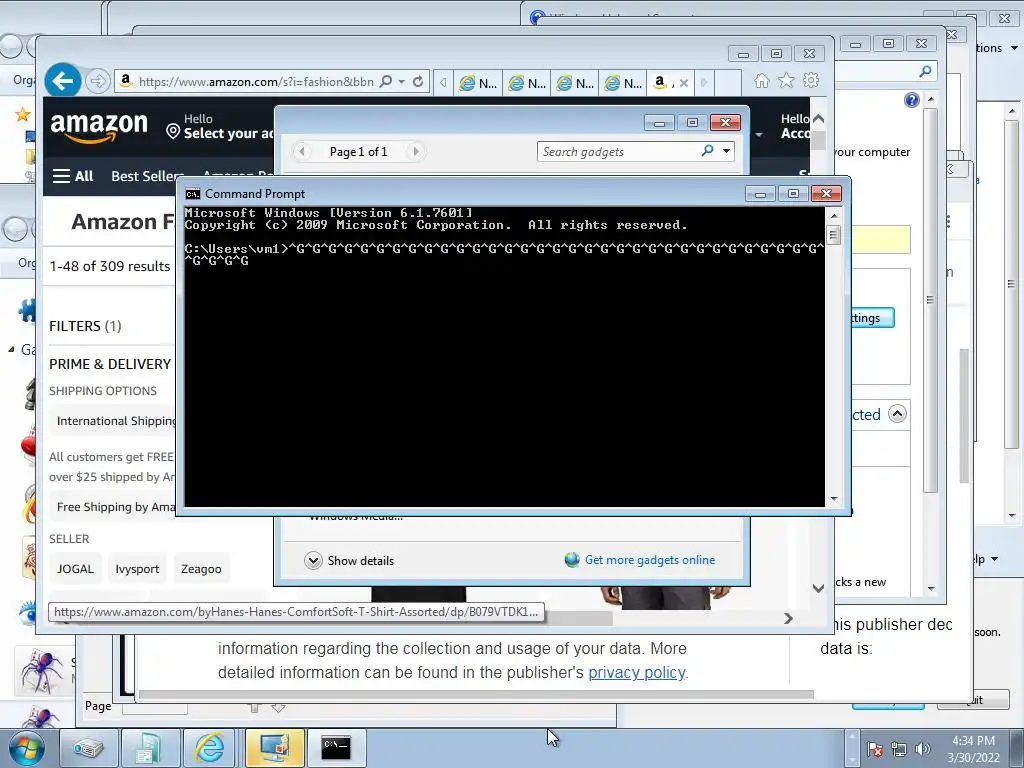Close the Amazon tab with its X
Image resolution: width=1024 pixels, height=768 pixels.
click(684, 83)
